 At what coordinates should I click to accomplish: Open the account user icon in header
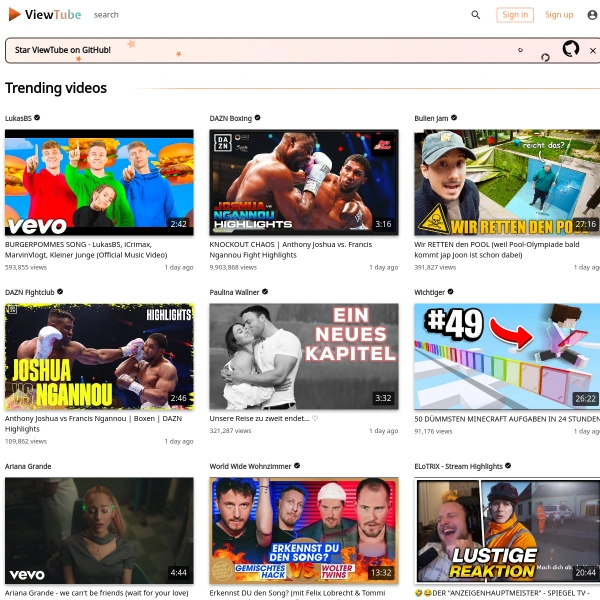(x=592, y=15)
